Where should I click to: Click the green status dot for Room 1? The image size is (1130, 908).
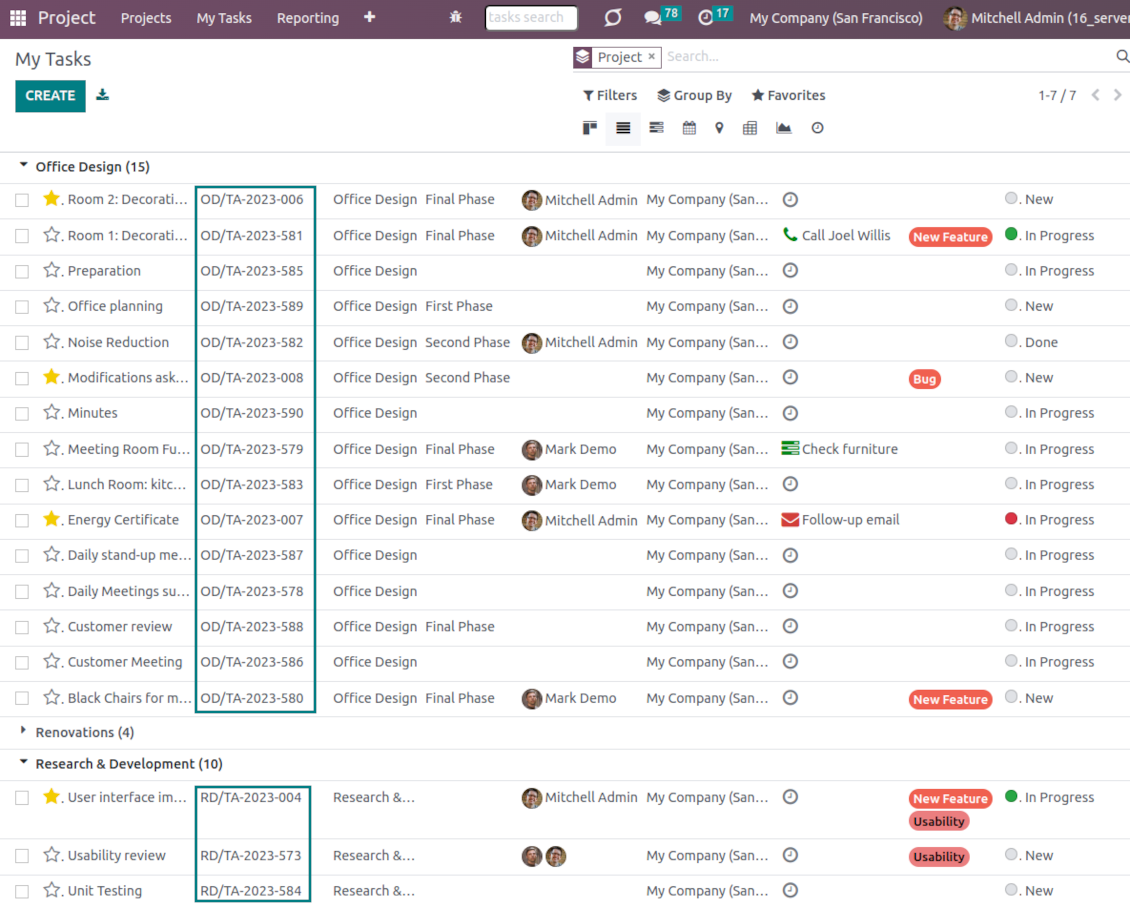pyautogui.click(x=1011, y=234)
